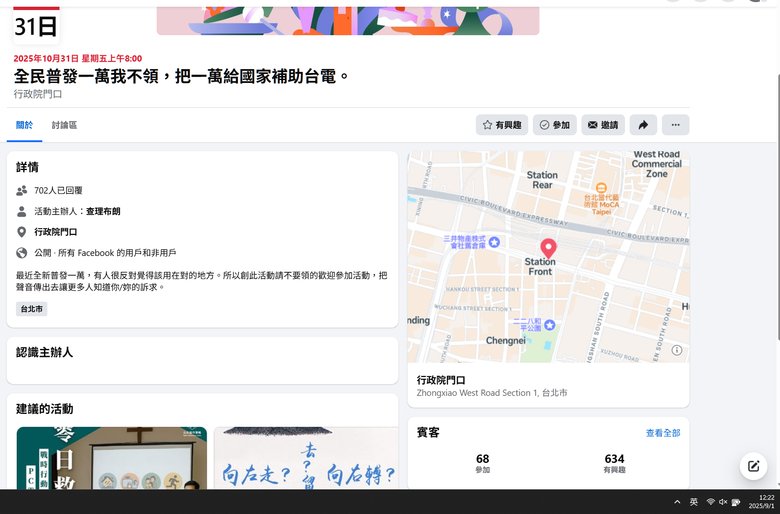The height and width of the screenshot is (514, 780).
Task: Click the page vertical scrollbar
Action: pyautogui.click(x=777, y=208)
